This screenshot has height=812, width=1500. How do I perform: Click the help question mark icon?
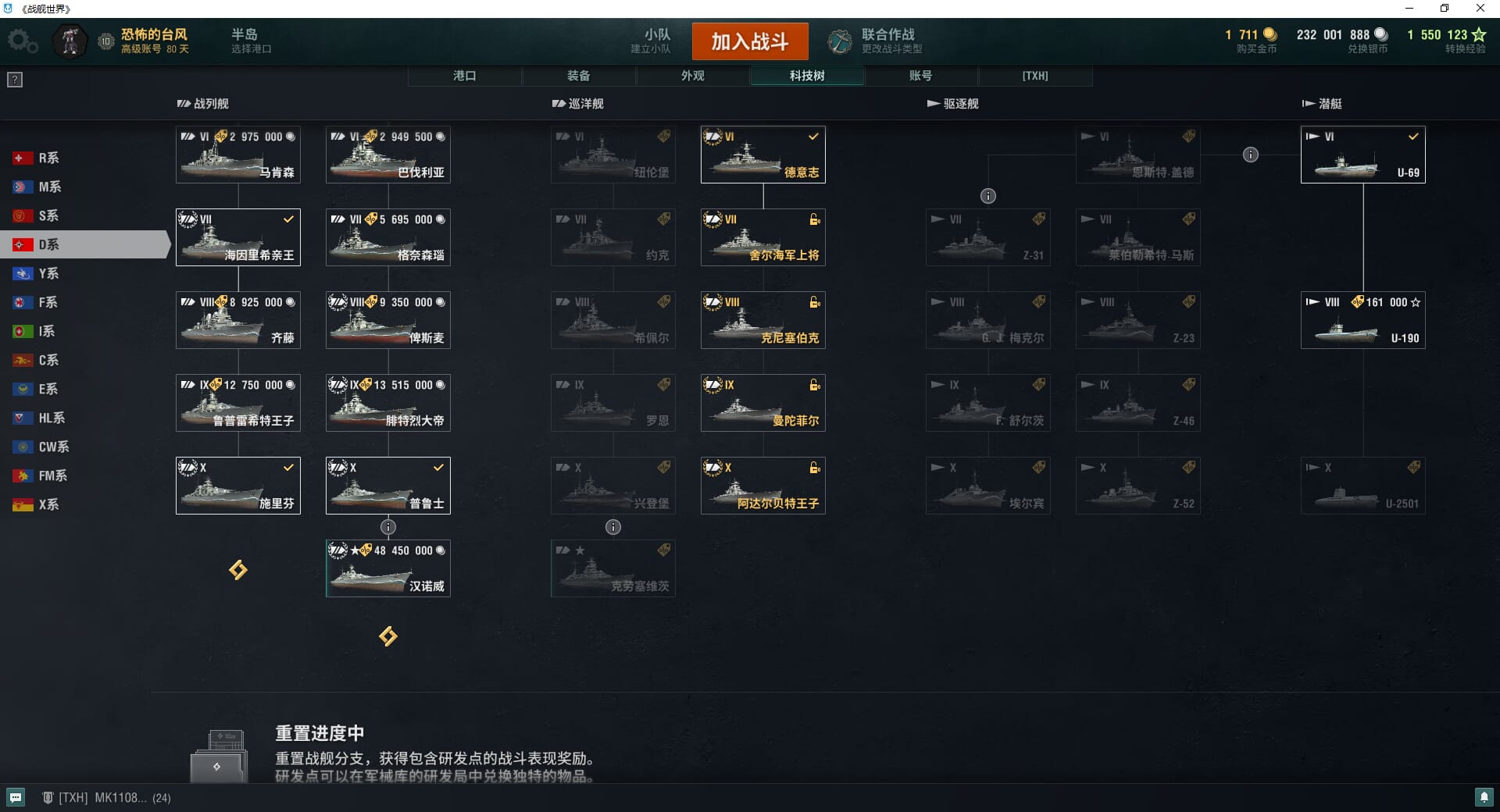[x=15, y=80]
